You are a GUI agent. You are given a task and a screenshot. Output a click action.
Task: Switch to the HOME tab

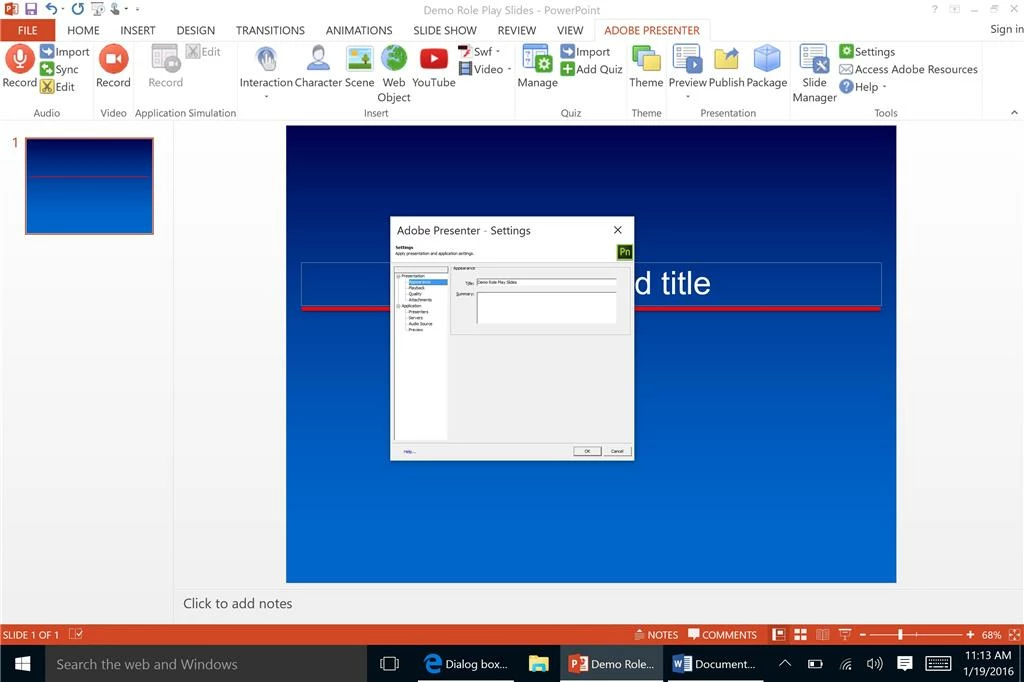[x=83, y=30]
